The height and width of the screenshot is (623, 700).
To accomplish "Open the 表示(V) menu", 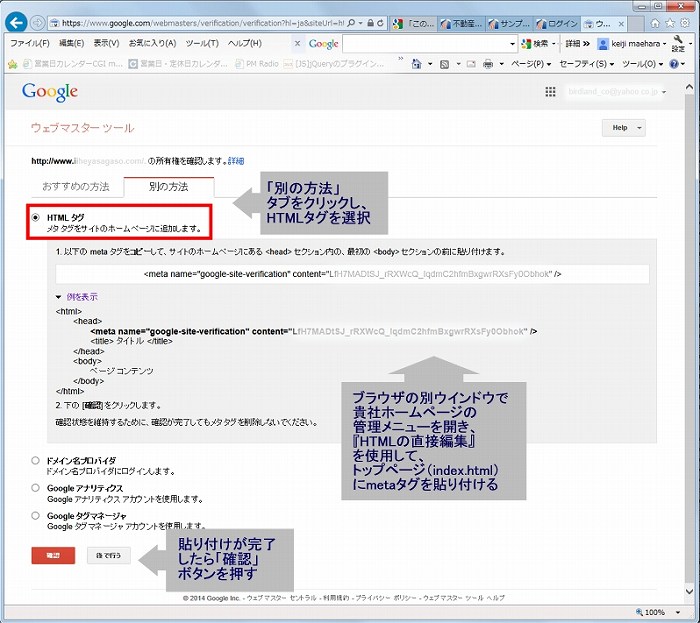I will click(106, 43).
